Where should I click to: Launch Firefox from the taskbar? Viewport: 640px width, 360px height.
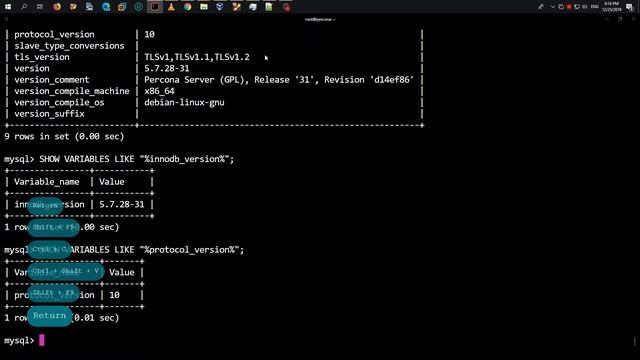pos(57,7)
